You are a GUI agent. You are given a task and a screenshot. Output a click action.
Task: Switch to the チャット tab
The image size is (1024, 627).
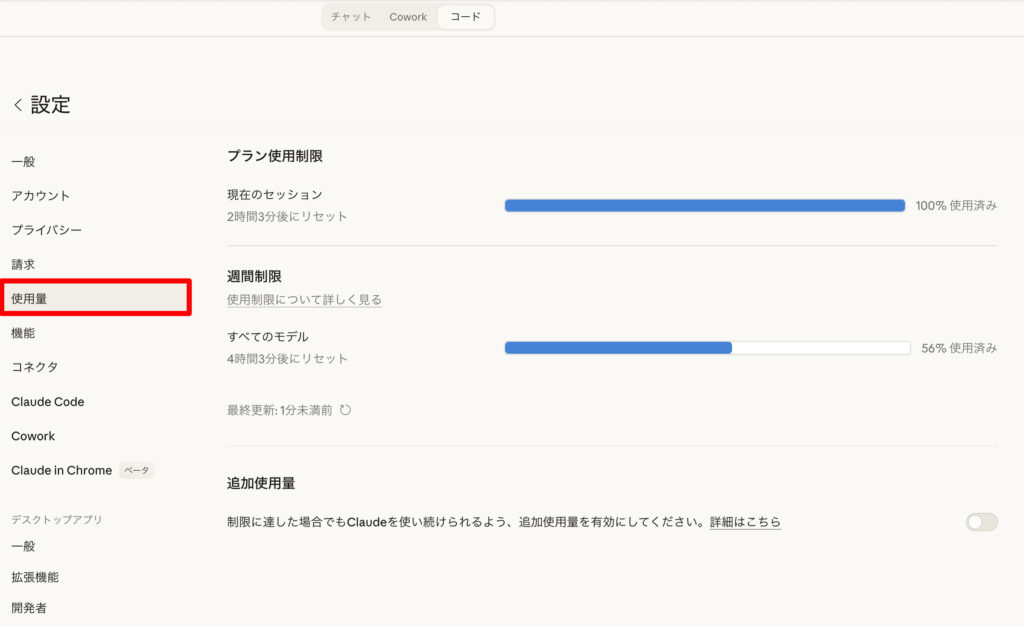(351, 17)
